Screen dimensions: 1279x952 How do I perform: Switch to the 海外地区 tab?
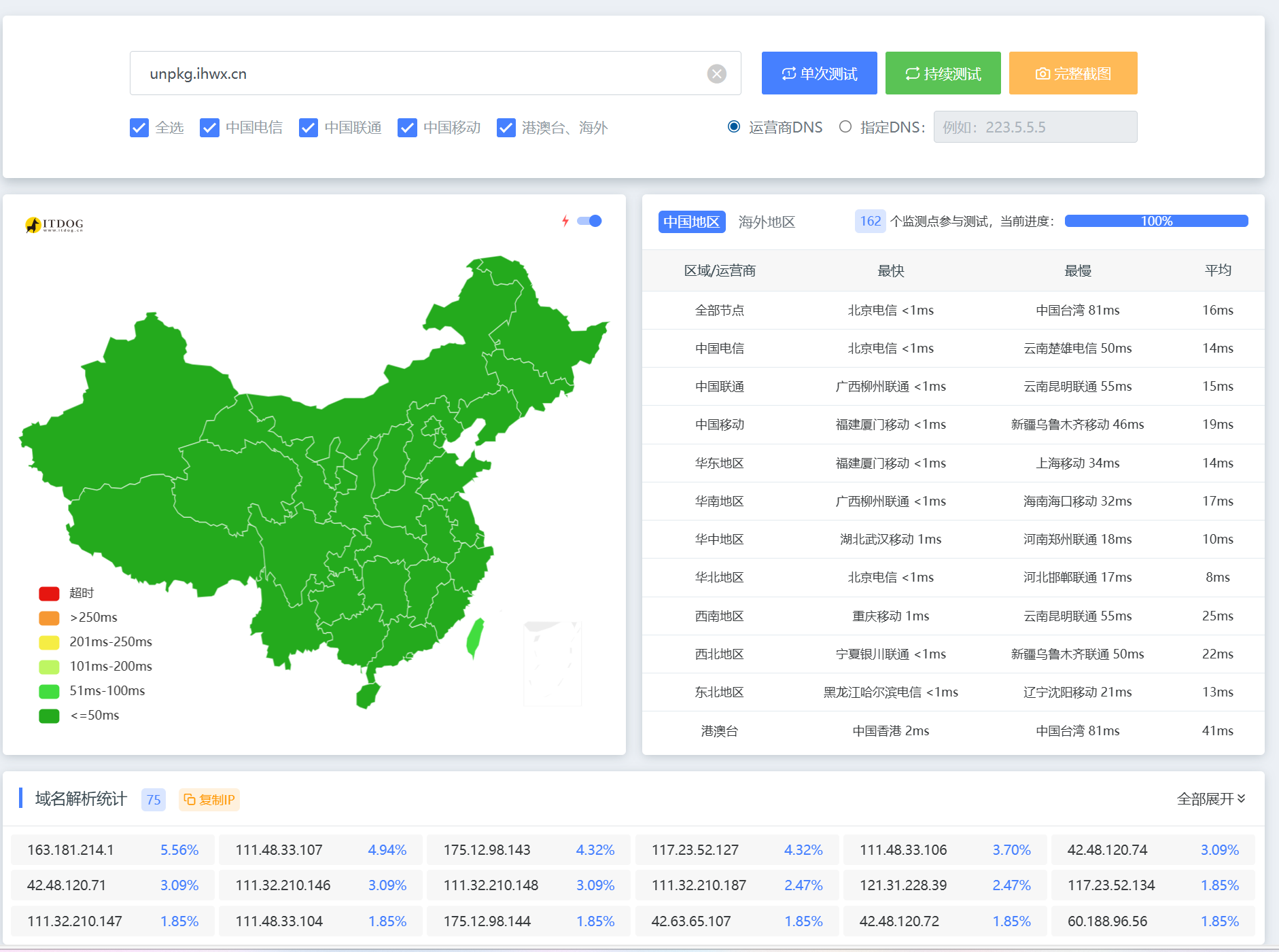point(767,222)
